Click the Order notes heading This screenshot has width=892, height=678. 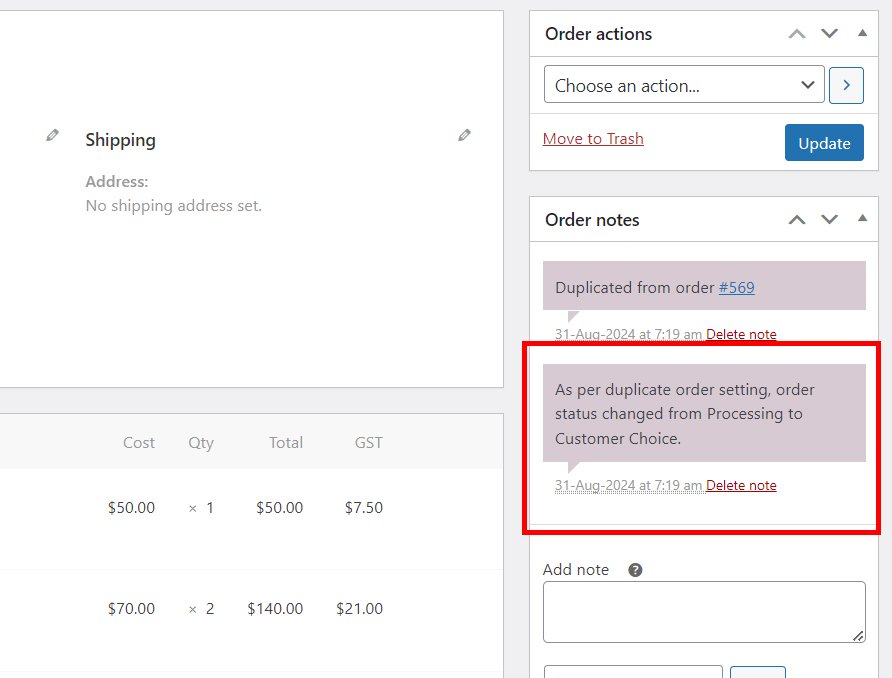[592, 220]
